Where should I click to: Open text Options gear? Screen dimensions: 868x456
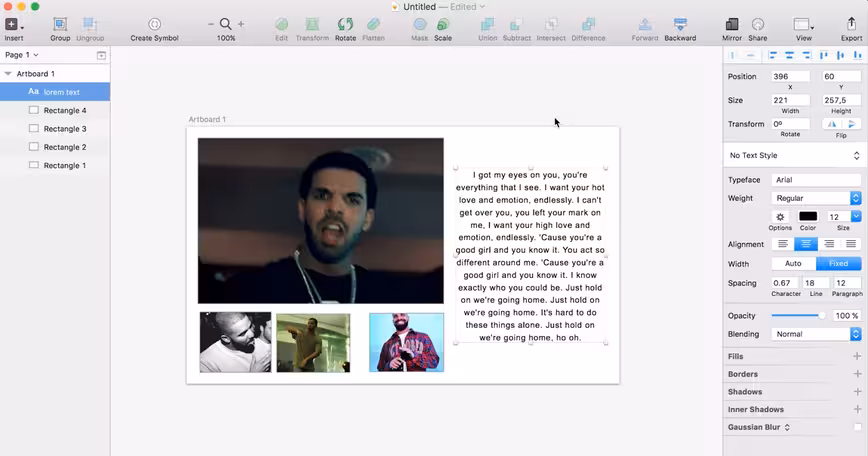pos(780,217)
